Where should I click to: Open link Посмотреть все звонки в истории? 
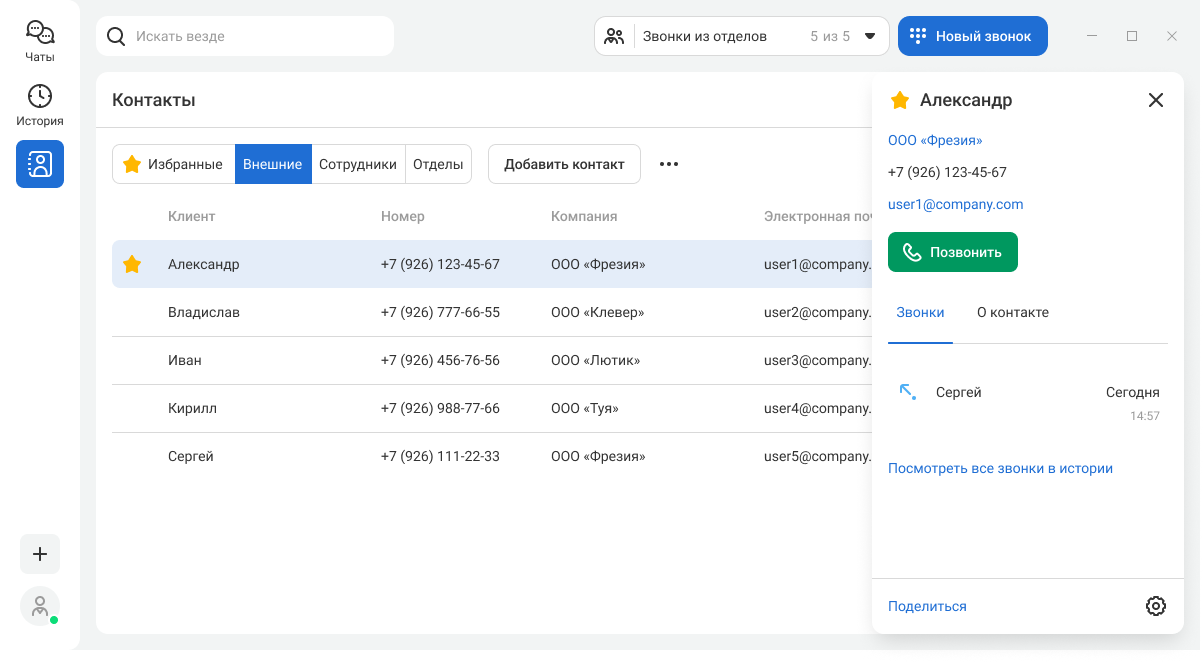tap(1000, 468)
